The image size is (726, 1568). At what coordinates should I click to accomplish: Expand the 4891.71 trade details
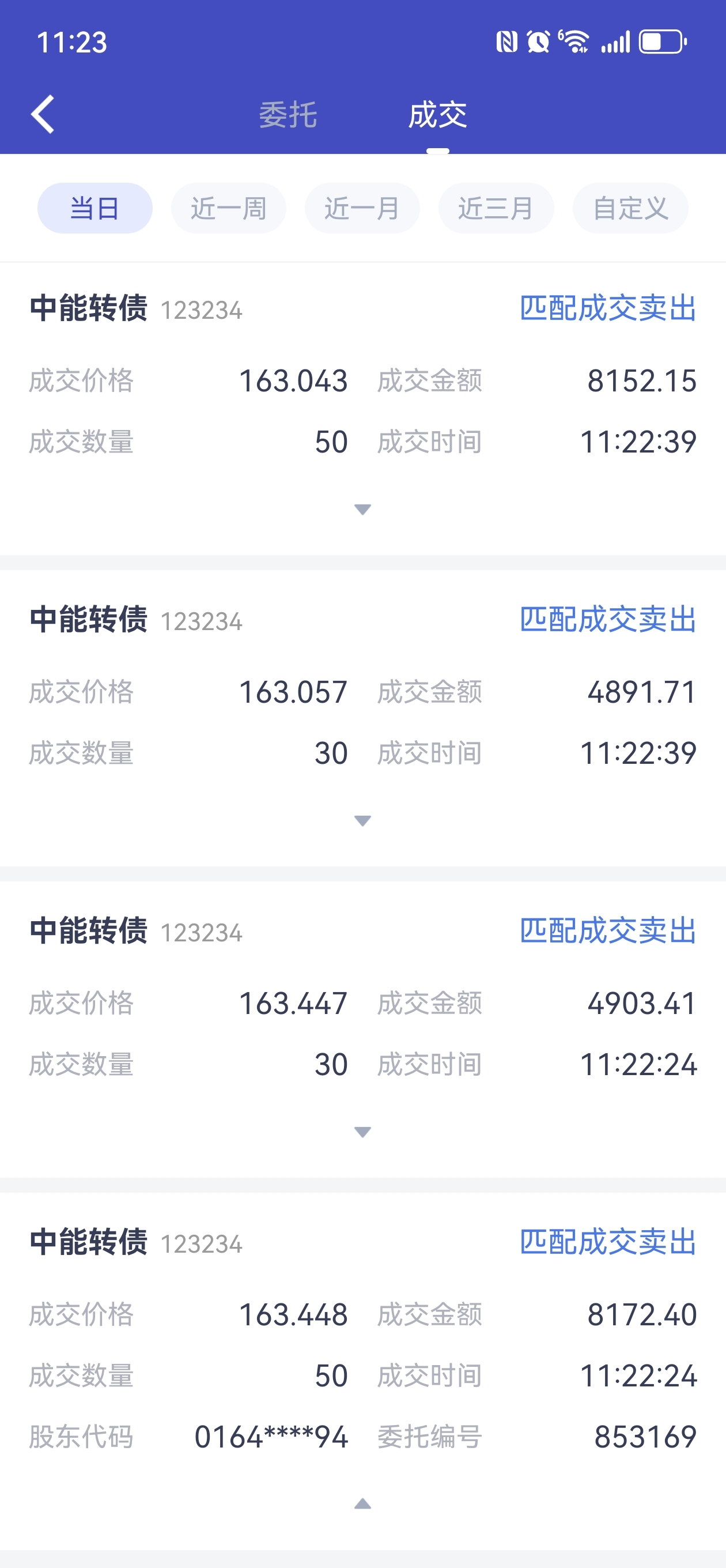coord(362,821)
